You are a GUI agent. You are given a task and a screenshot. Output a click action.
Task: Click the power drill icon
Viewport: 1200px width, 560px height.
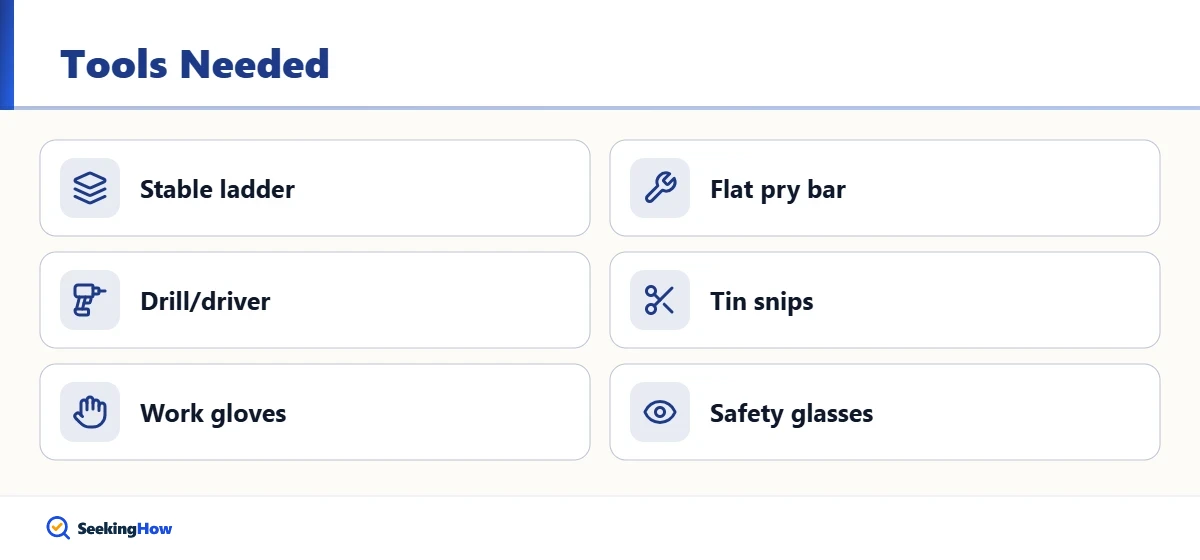[90, 300]
